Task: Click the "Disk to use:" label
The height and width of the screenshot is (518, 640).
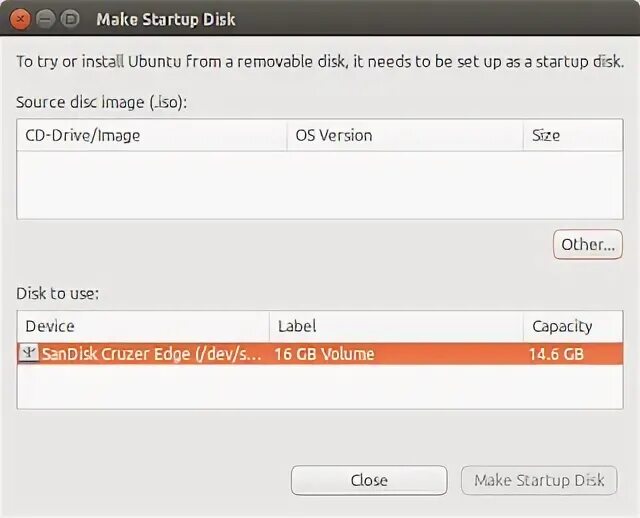Action: point(57,294)
